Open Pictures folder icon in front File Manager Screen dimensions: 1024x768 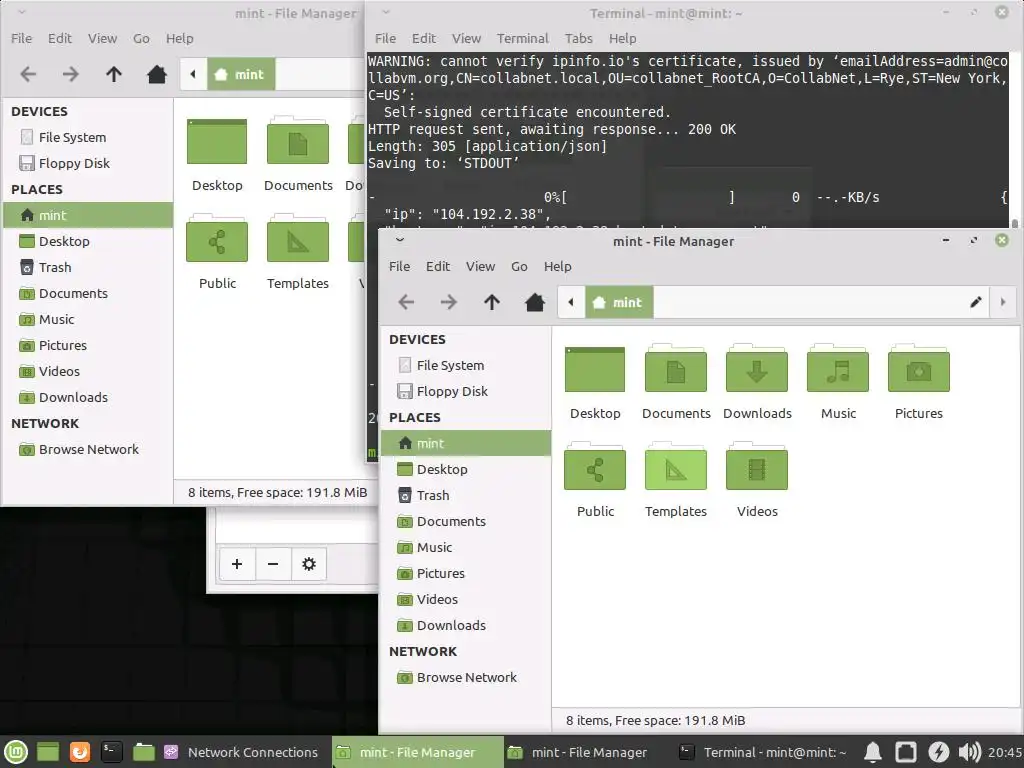(x=919, y=370)
